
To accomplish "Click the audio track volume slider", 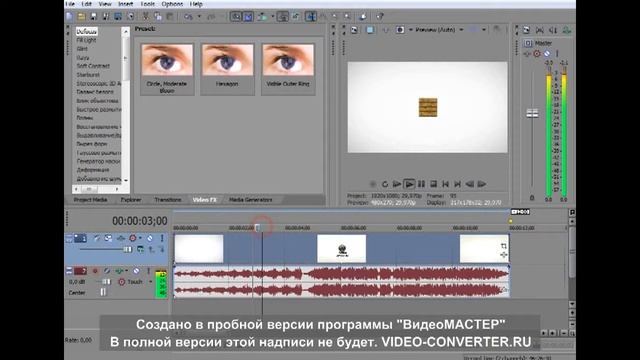I will click(107, 282).
